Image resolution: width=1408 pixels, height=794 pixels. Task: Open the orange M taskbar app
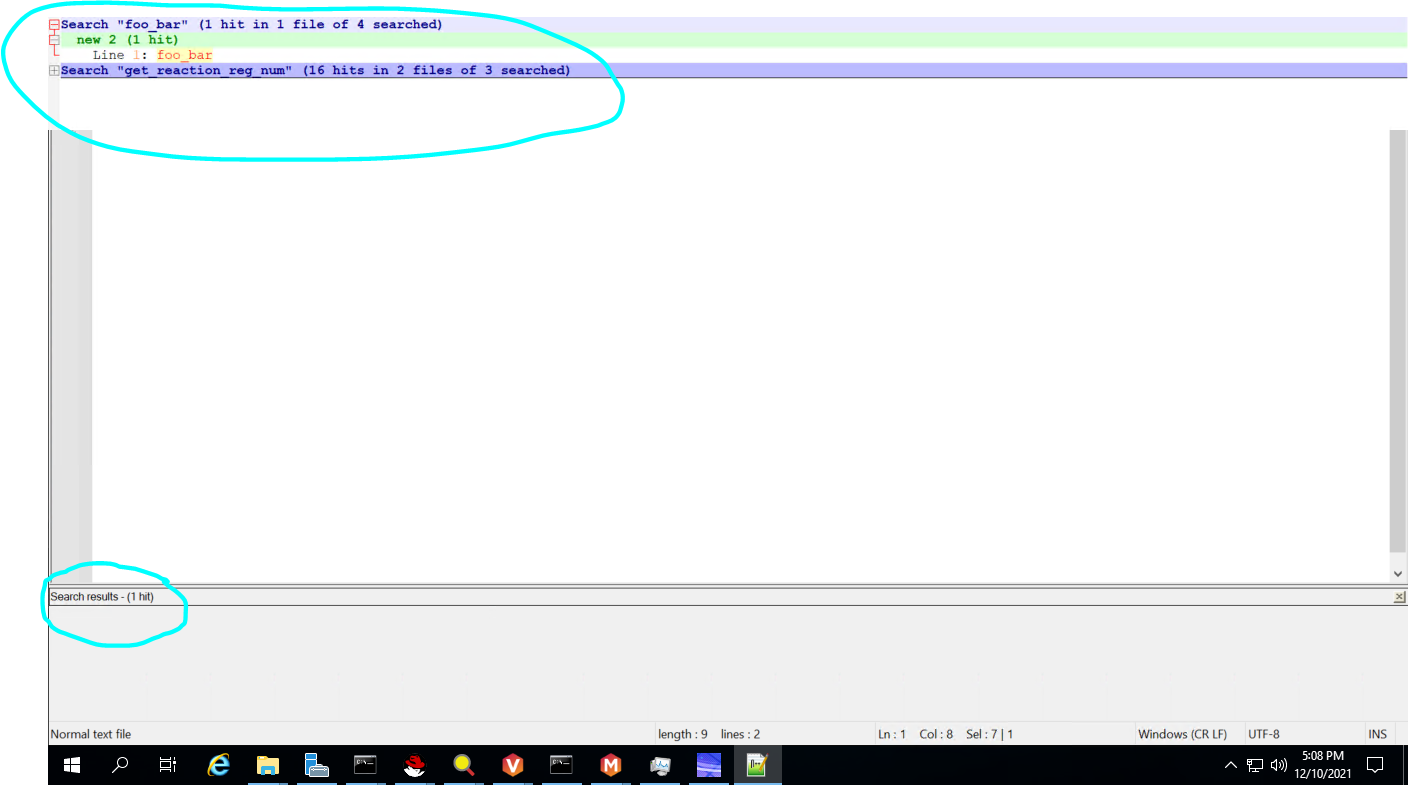point(610,766)
